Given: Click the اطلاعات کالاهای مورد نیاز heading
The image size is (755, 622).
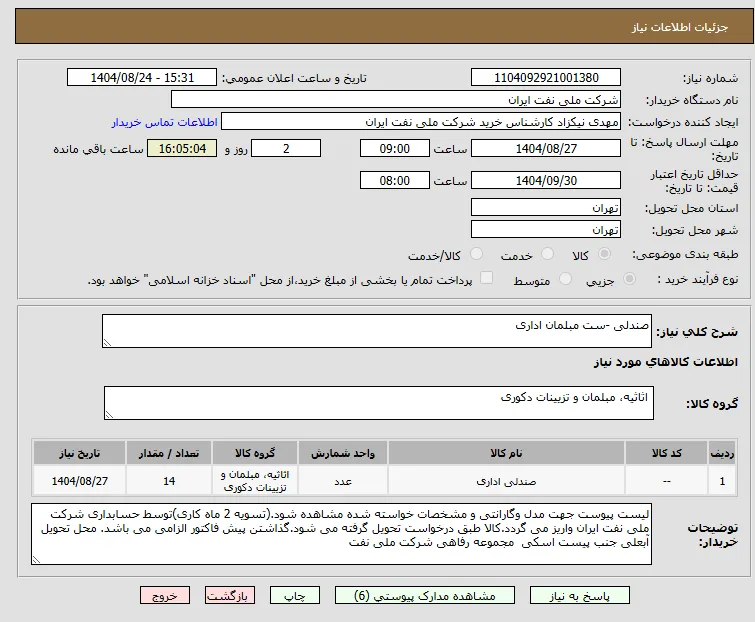Looking at the screenshot, I should (x=665, y=362).
